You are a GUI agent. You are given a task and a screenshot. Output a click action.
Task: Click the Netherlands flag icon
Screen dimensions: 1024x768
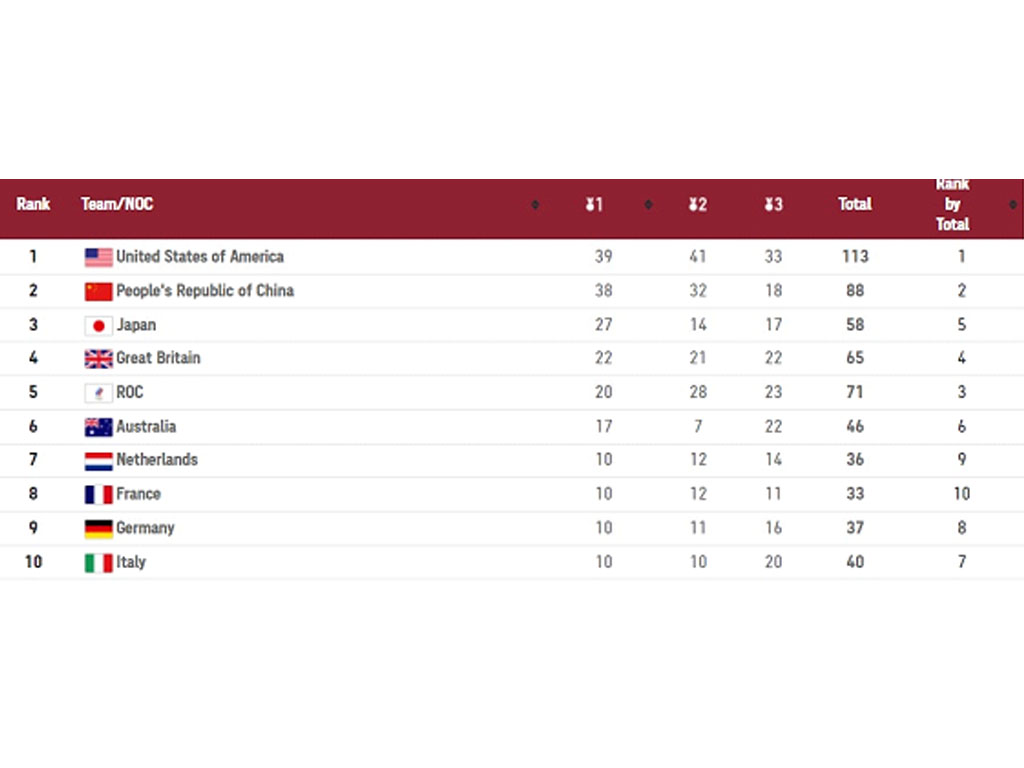click(x=99, y=461)
